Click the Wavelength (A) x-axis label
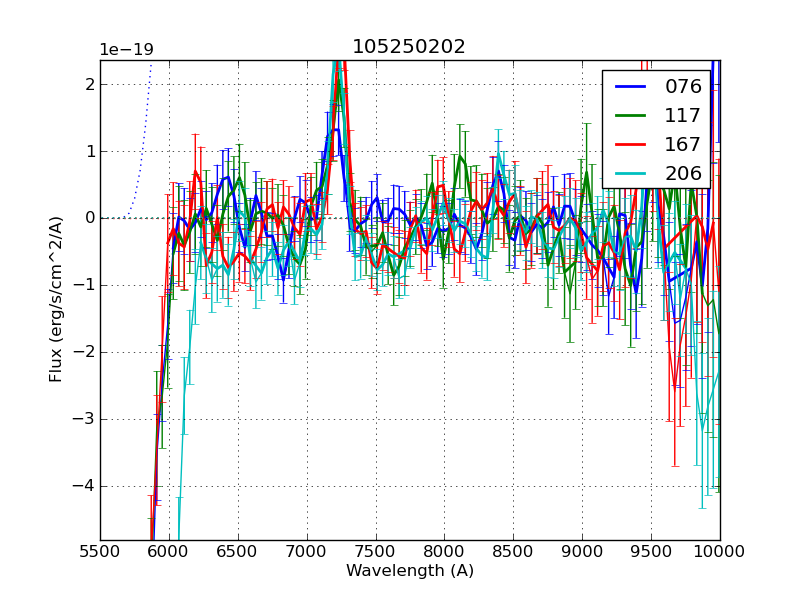800x600 pixels. [410, 571]
